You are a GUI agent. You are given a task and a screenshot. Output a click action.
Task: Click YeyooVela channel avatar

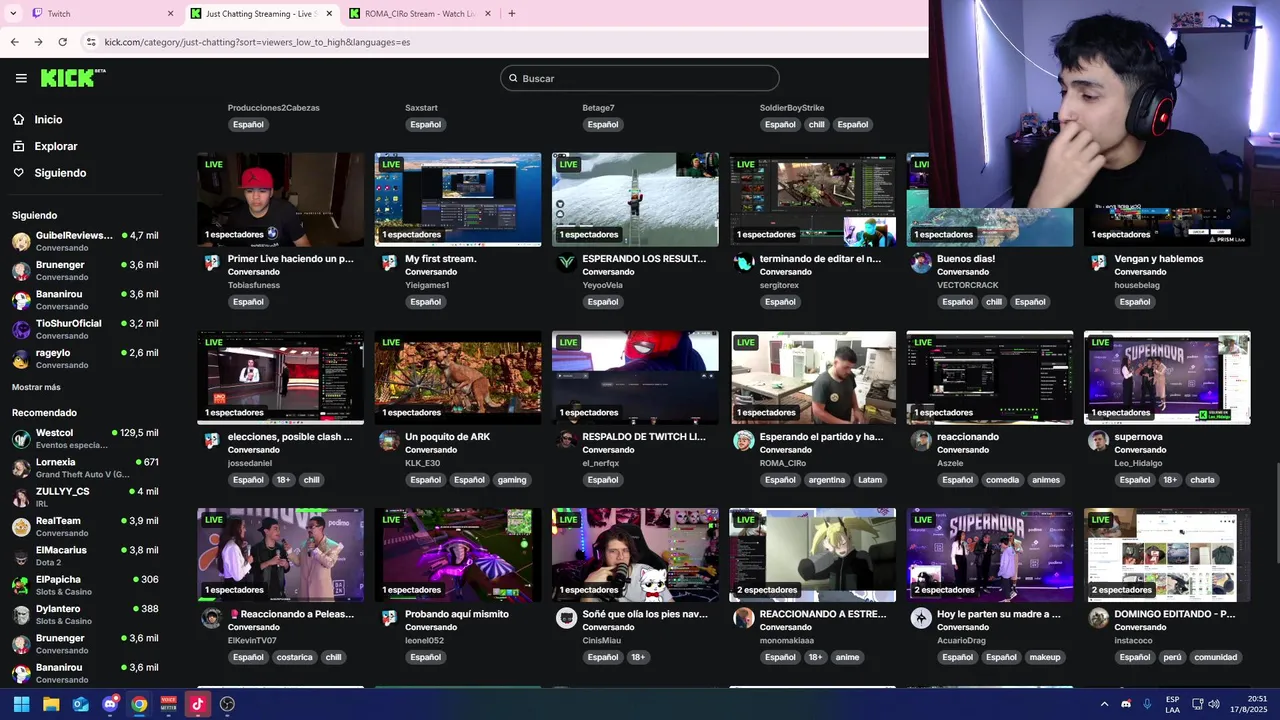coord(566,263)
